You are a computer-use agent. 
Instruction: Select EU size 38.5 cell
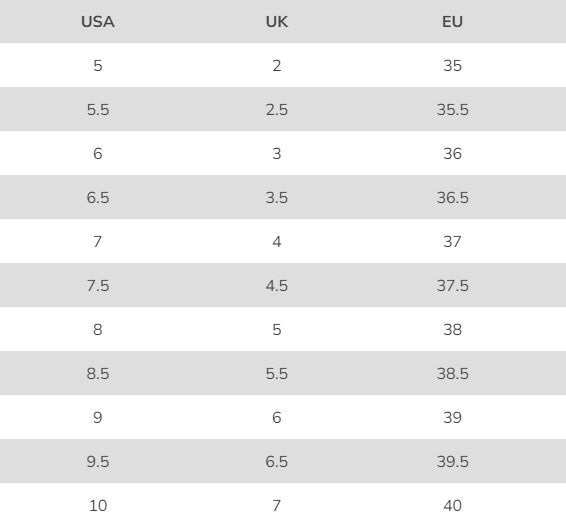coord(453,374)
